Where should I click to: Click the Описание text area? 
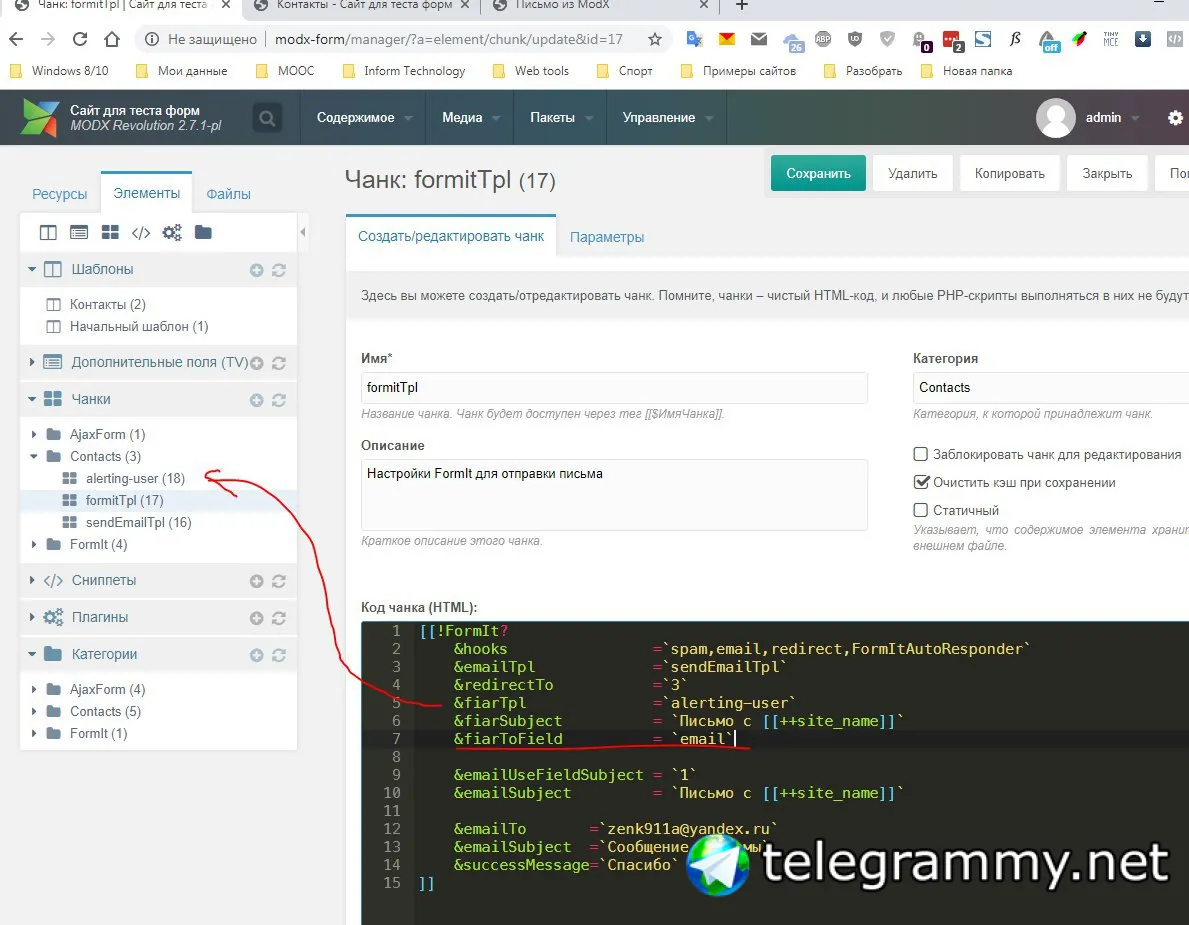613,494
